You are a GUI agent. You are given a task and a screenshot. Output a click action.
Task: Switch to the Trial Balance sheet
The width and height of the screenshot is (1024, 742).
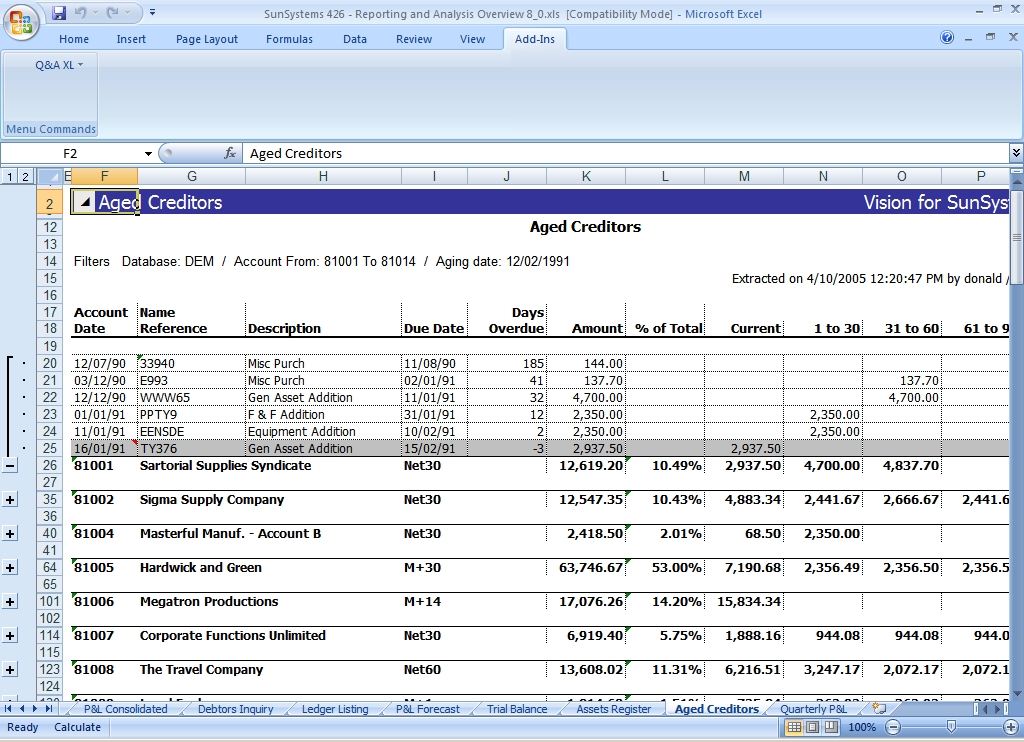517,709
